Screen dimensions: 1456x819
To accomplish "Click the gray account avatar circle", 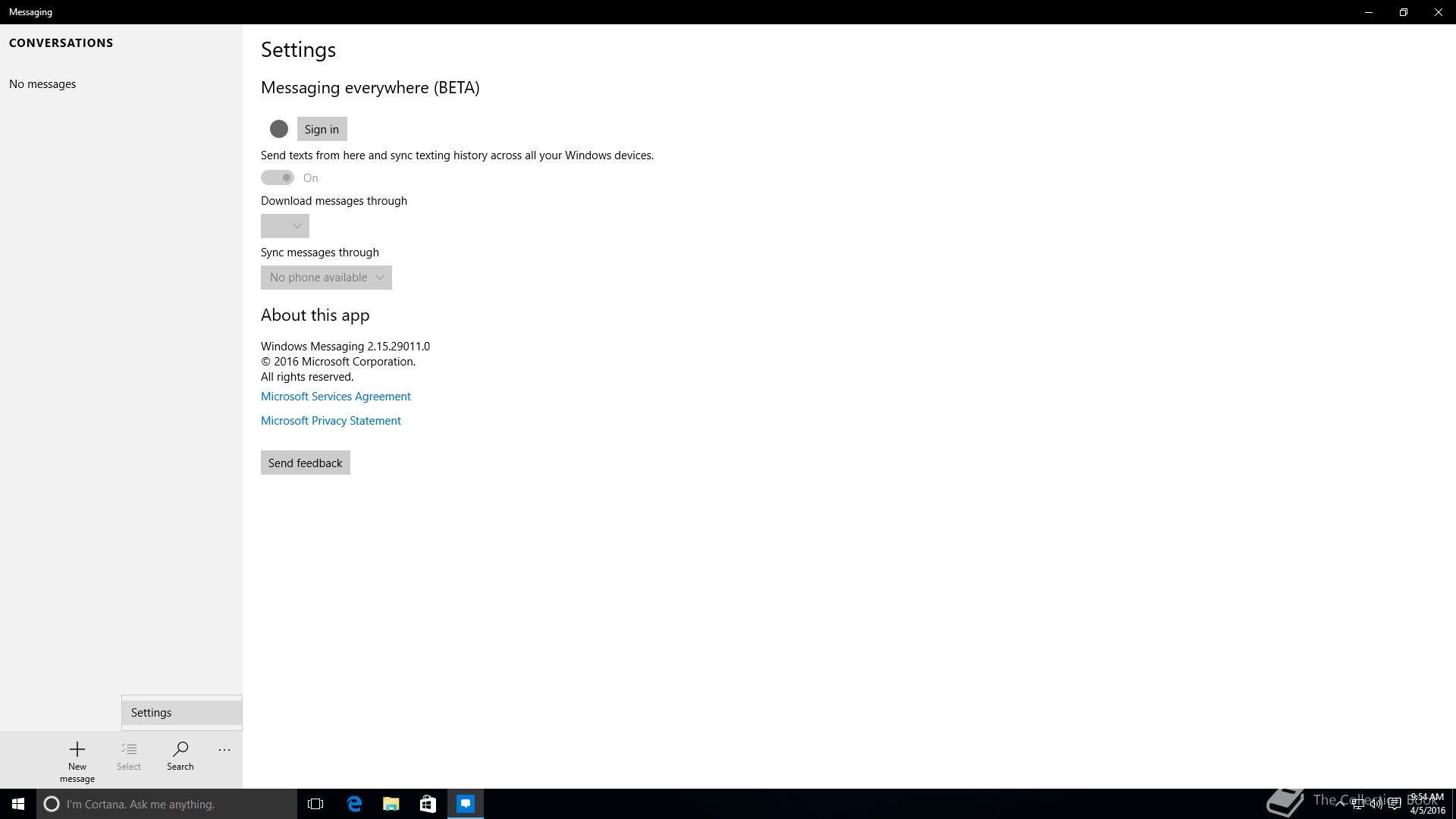I will pos(279,129).
